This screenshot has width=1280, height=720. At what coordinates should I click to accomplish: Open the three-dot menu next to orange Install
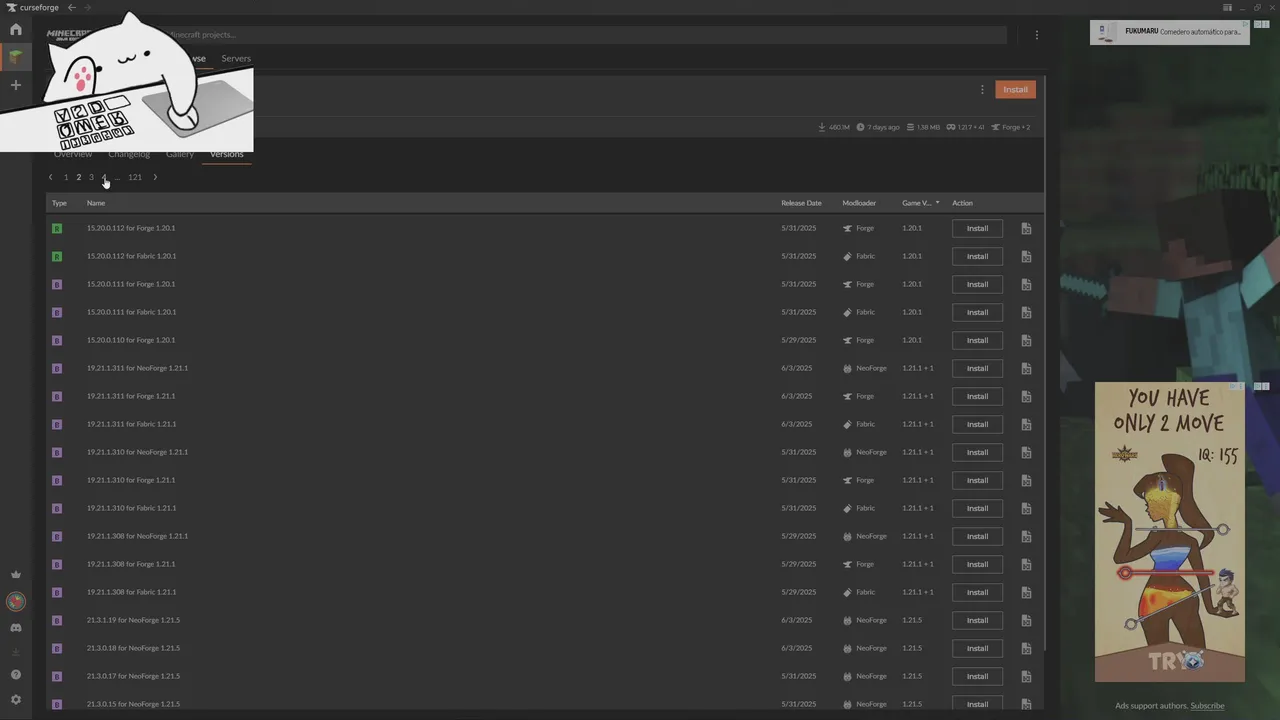981,89
